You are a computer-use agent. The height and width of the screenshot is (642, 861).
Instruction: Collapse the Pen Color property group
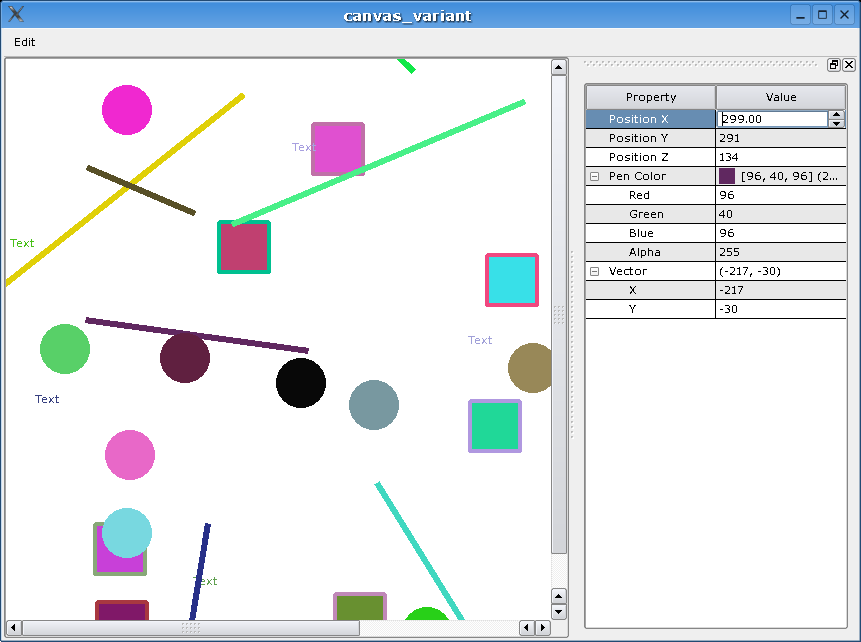click(594, 176)
